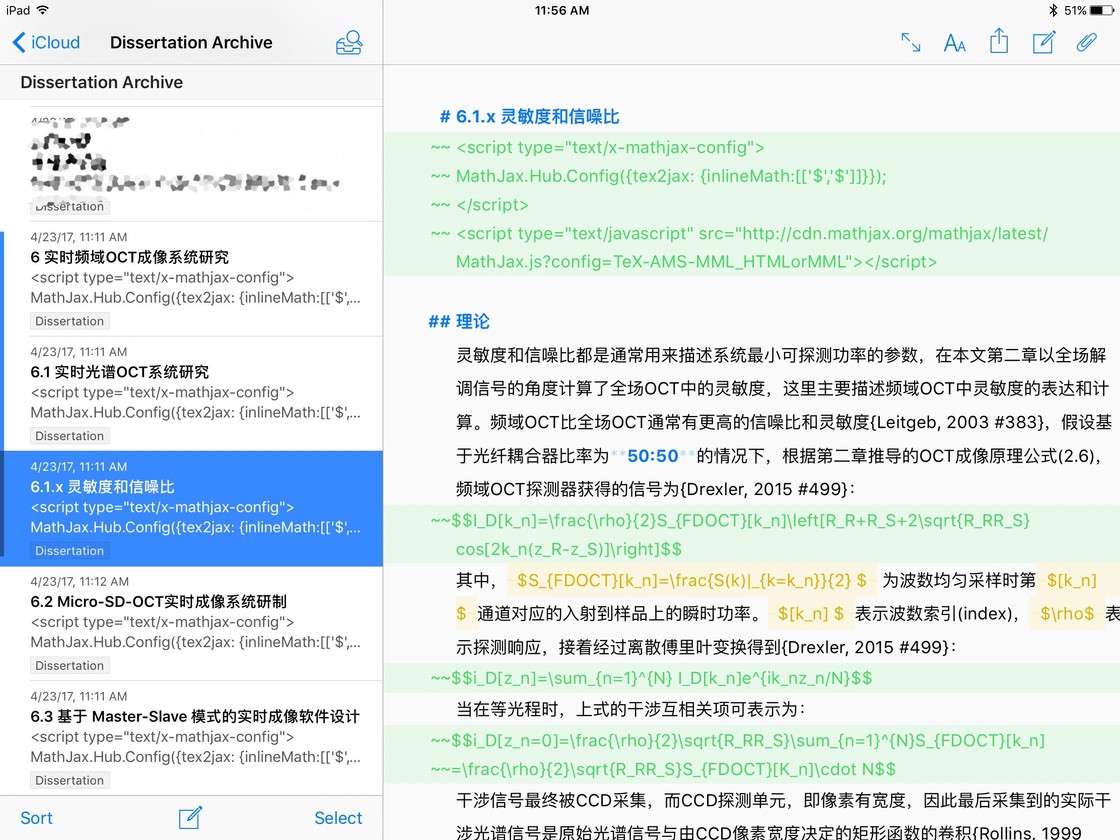
Task: Tap the 51% battery percentage text
Action: pos(1075,10)
